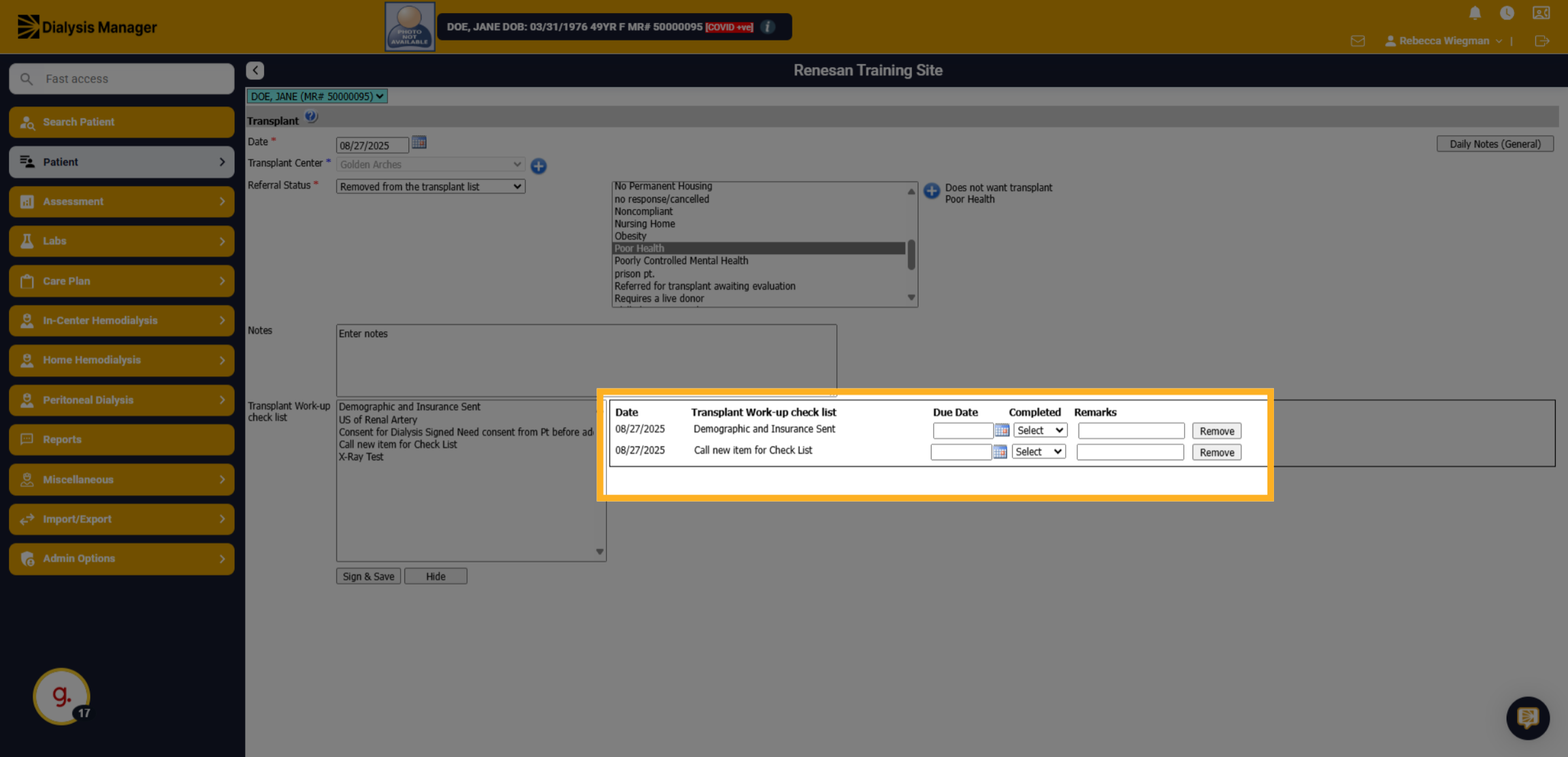Click the Fast access search field
Image resolution: width=1568 pixels, height=757 pixels.
click(122, 79)
